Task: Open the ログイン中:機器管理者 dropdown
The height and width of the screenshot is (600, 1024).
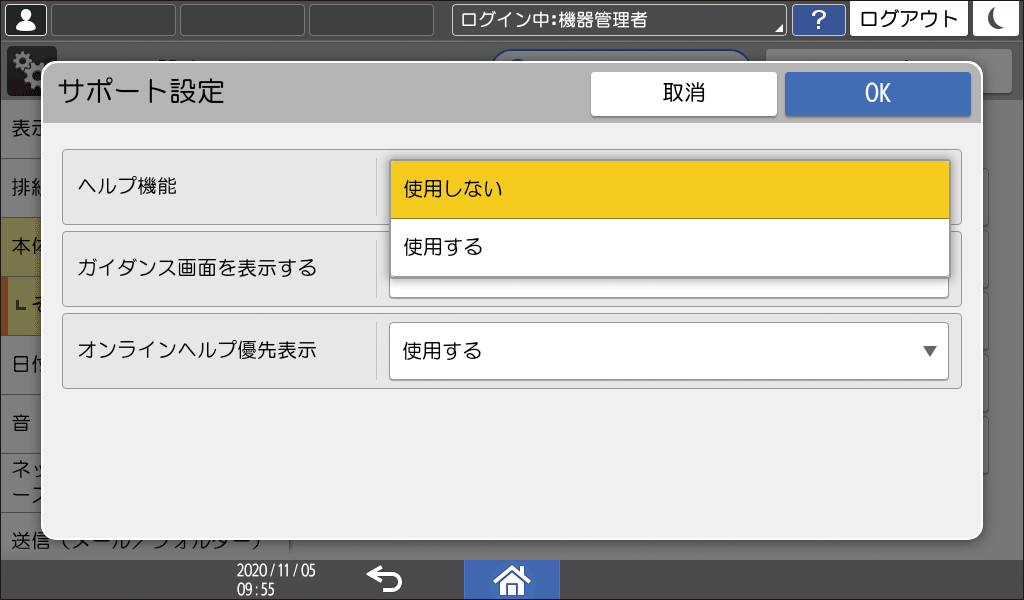Action: click(x=618, y=19)
